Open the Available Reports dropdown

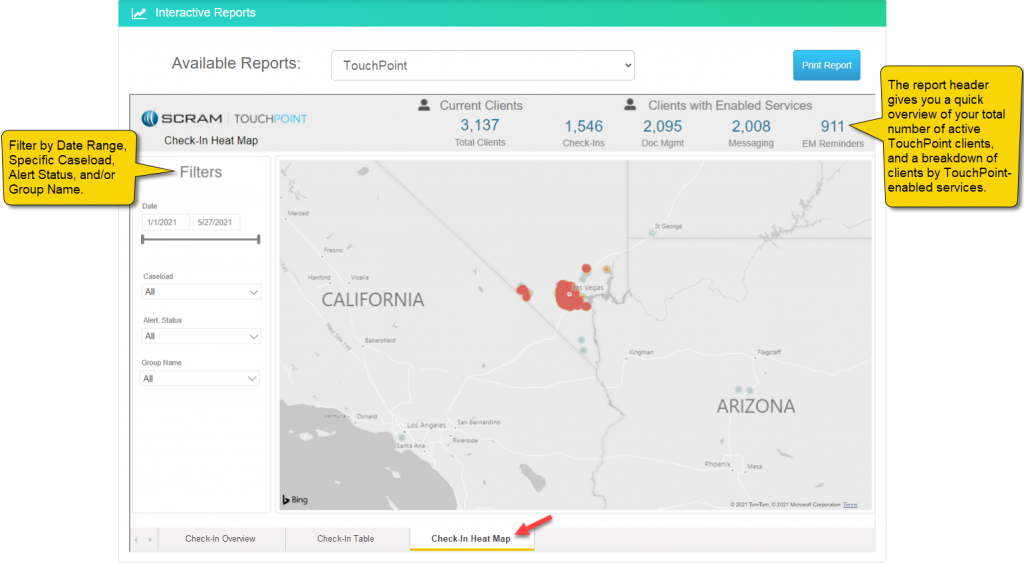tap(482, 66)
